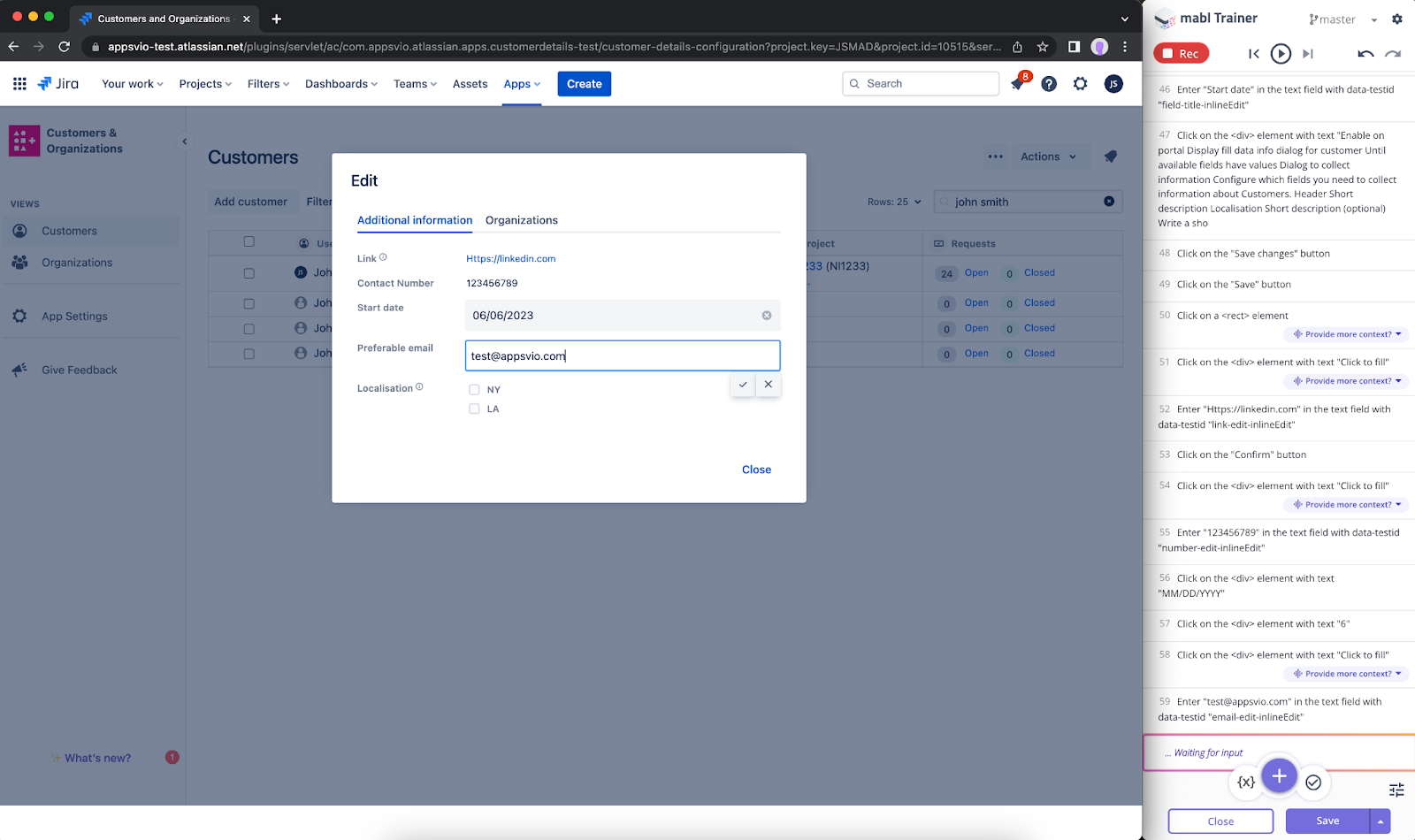Open the Chrome three-dot menu
The image size is (1415, 840).
[1125, 47]
